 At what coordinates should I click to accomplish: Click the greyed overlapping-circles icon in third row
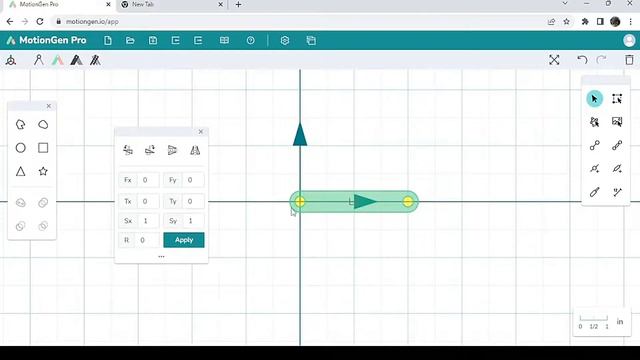point(43,202)
